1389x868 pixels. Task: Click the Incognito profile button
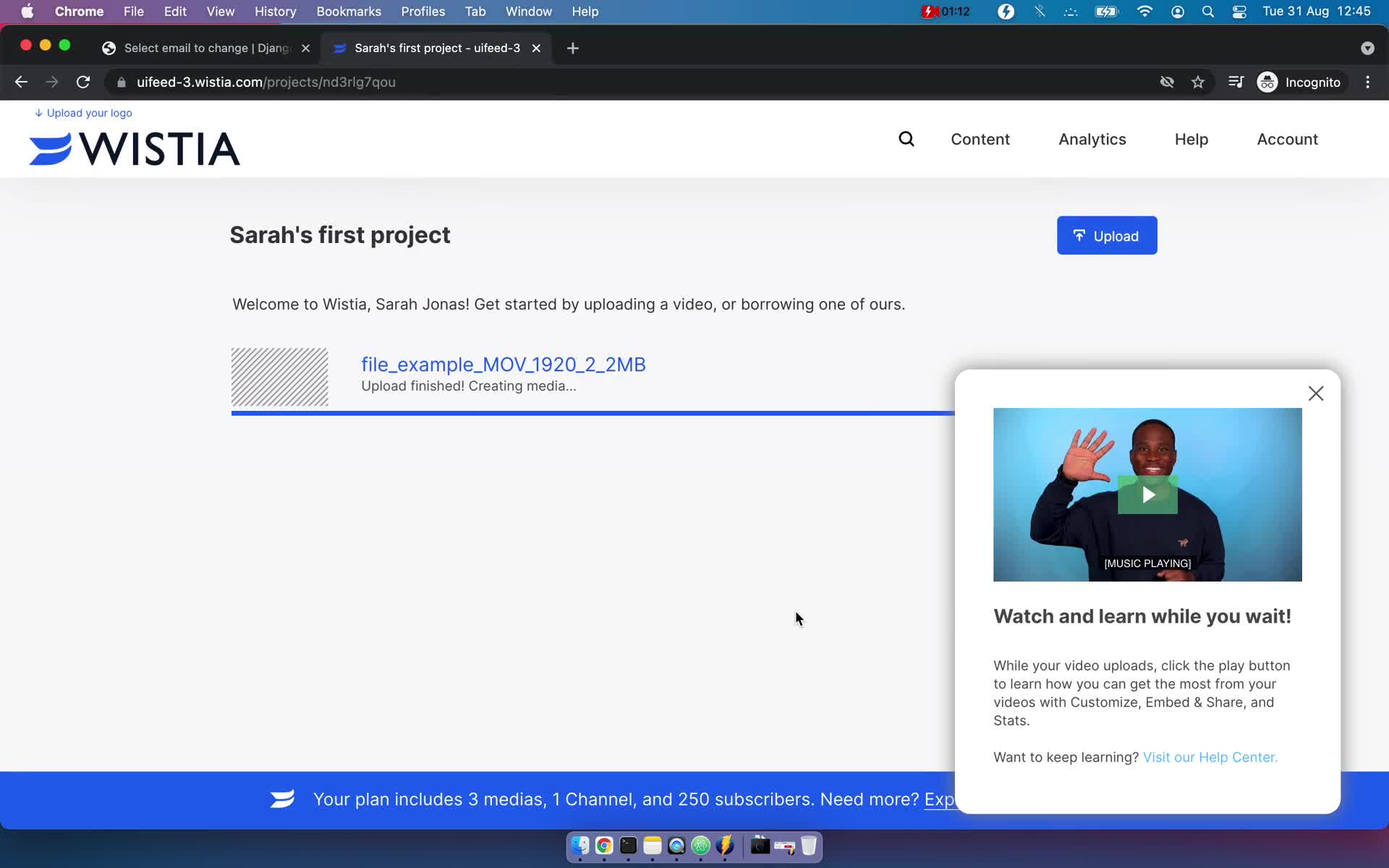(x=1299, y=82)
